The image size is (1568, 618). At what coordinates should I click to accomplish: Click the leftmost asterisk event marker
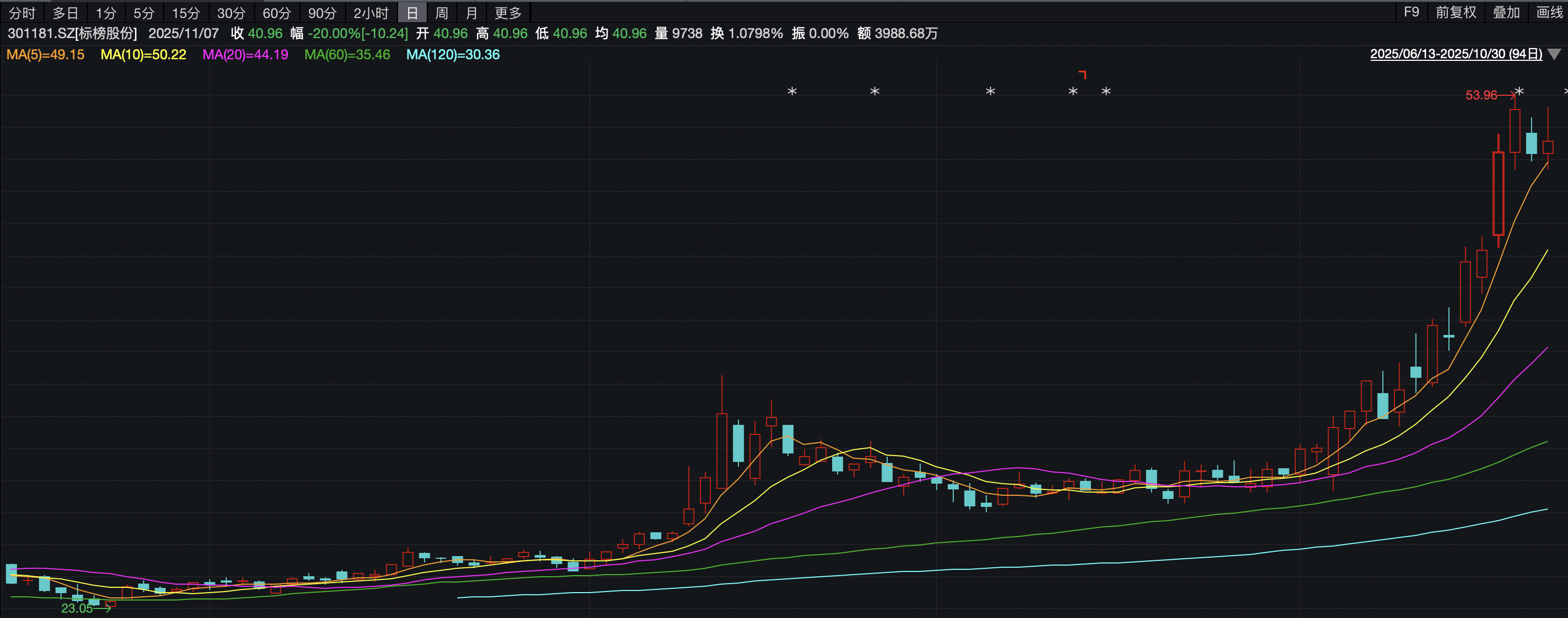792,91
